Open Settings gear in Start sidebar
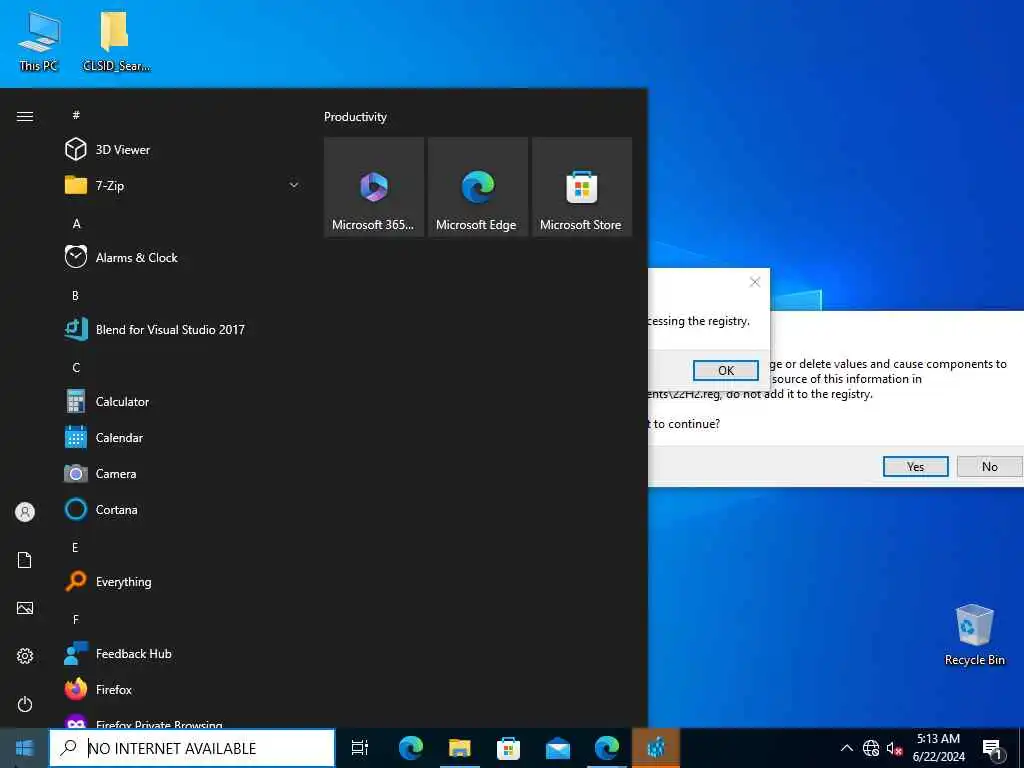1024x768 pixels. 25,656
